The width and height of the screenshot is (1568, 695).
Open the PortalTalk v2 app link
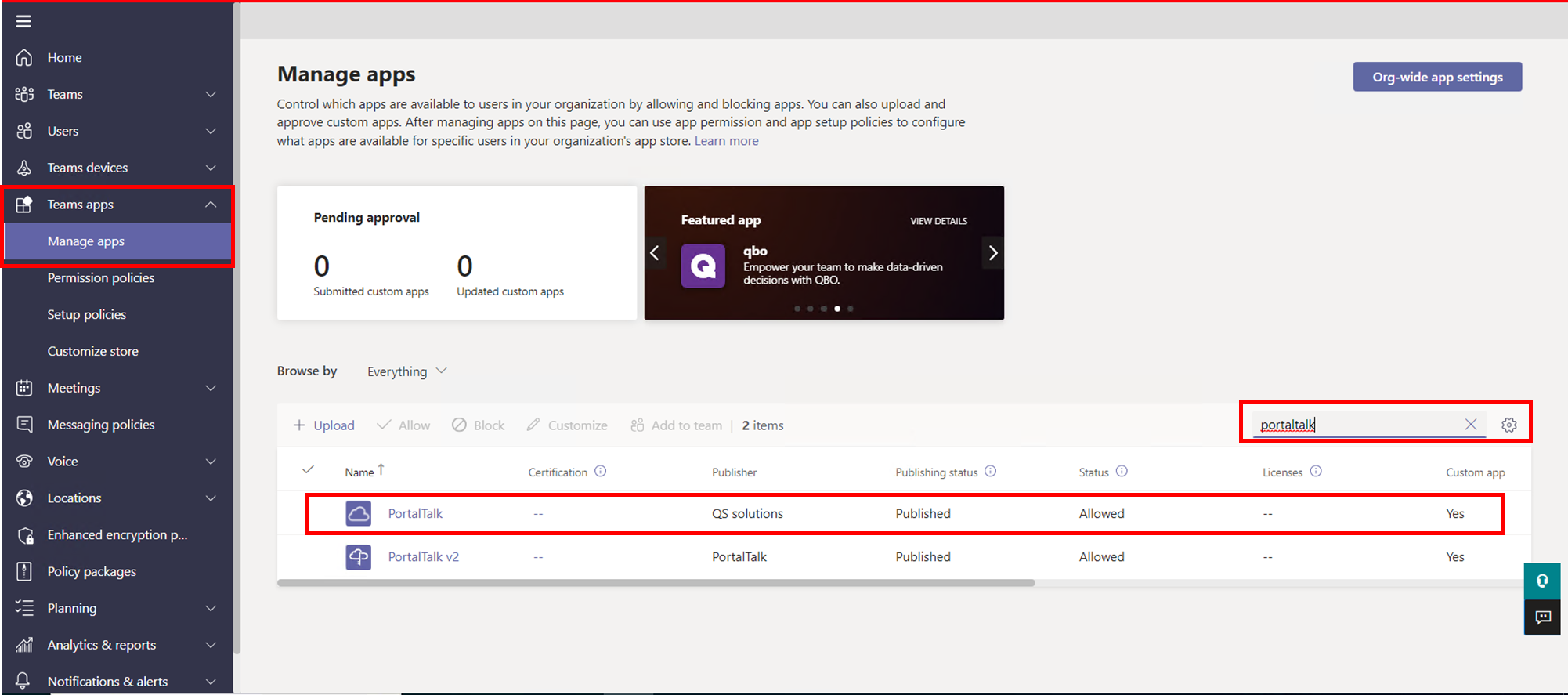(424, 557)
